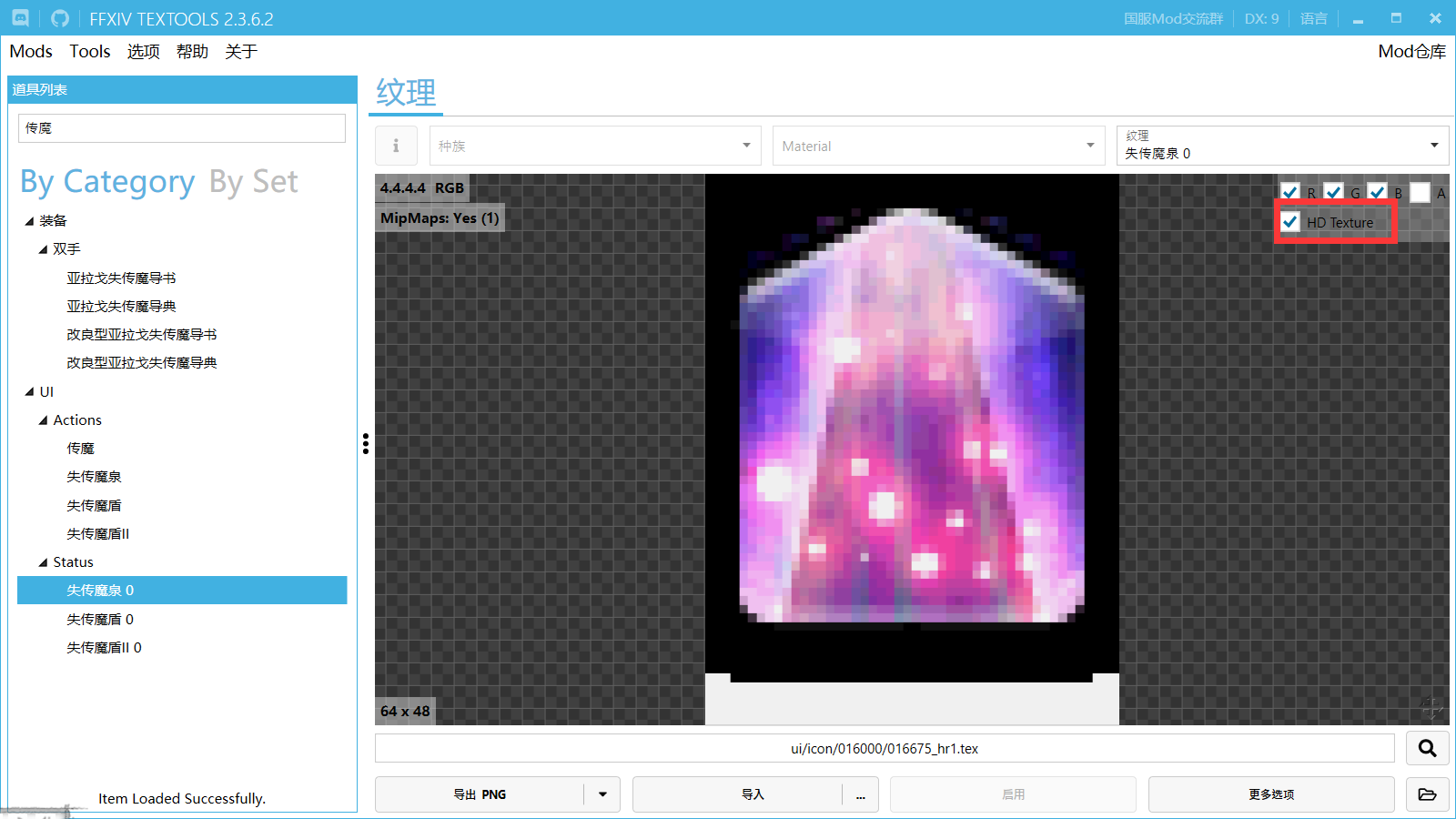Open the Discord icon in title bar
Viewport: 1456px width, 819px height.
[x=20, y=18]
